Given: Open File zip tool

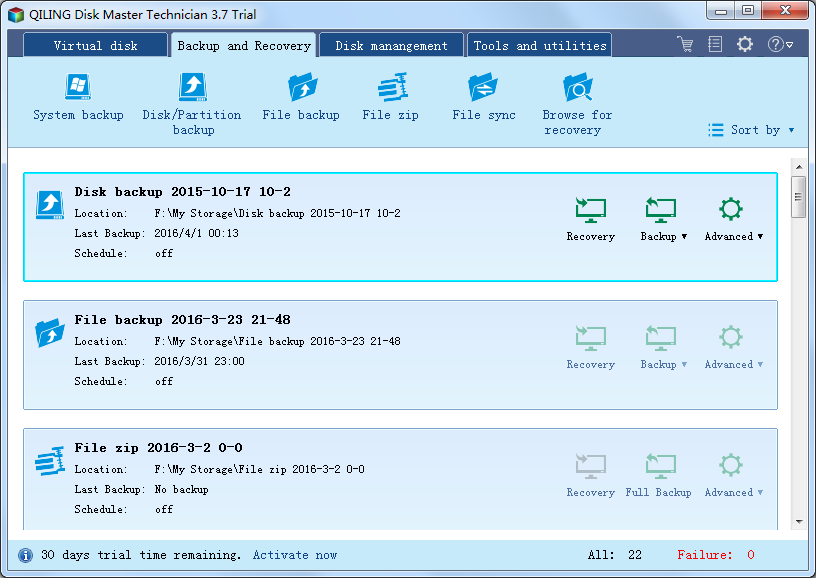Looking at the screenshot, I should click(x=391, y=97).
